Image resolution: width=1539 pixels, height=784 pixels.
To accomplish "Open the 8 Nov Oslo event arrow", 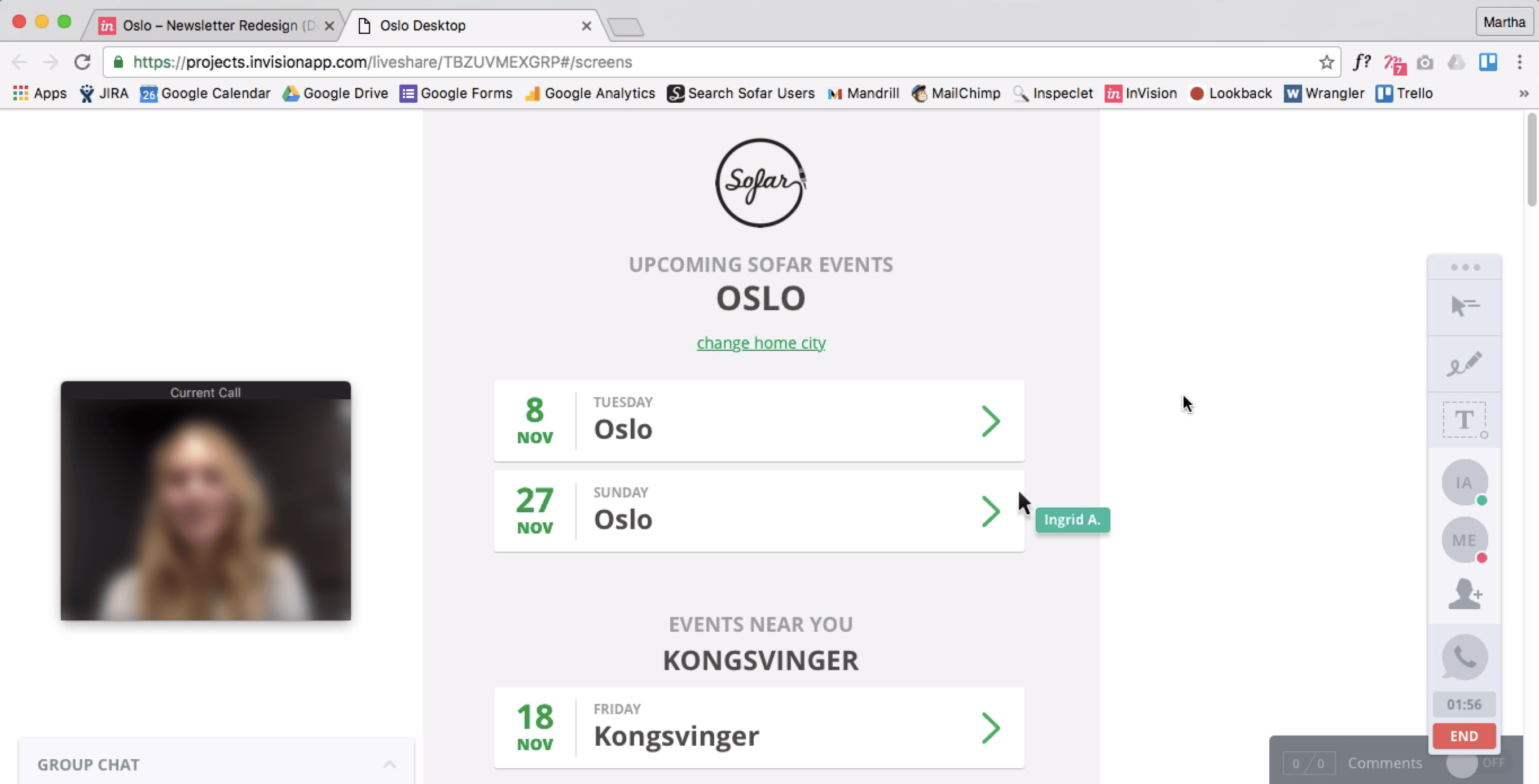I will point(991,421).
